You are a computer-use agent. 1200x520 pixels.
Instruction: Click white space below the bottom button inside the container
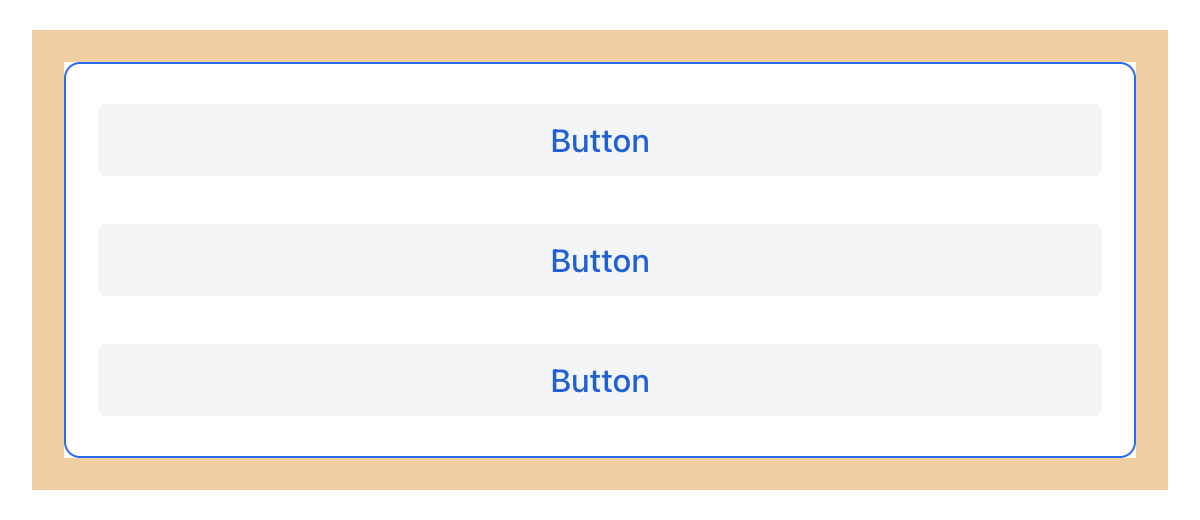tap(600, 436)
